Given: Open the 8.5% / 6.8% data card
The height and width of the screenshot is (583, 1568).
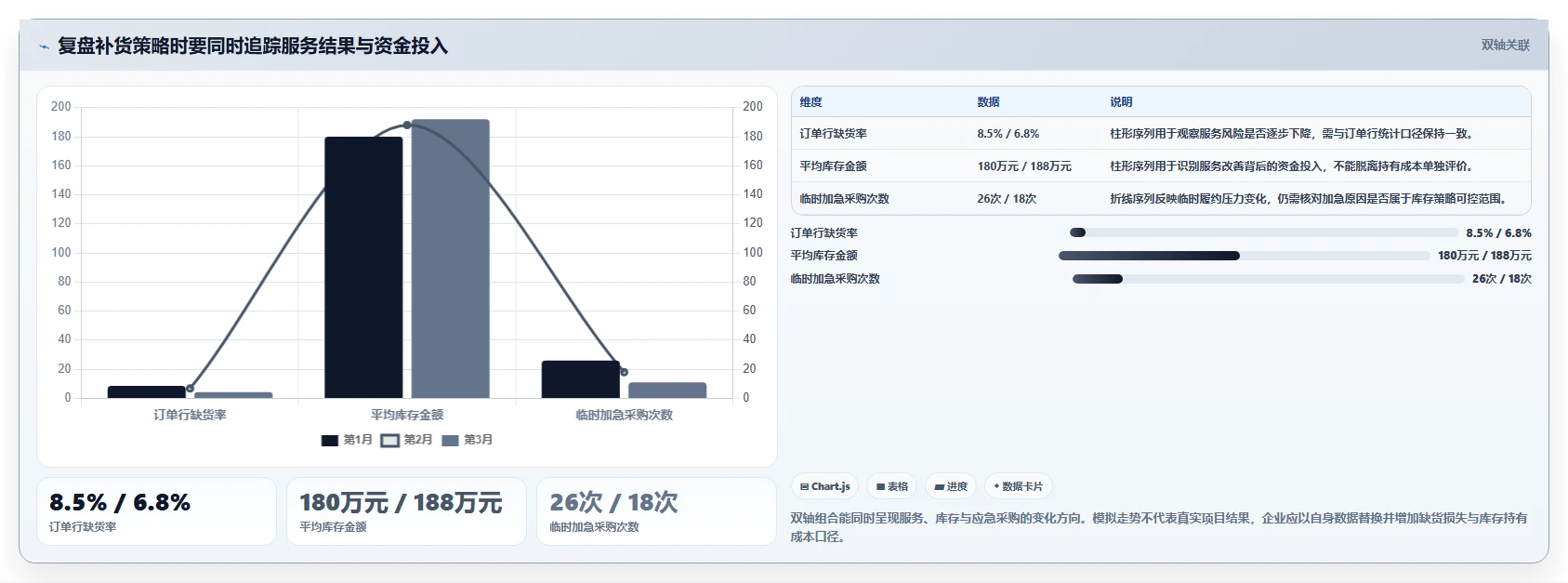Looking at the screenshot, I should (156, 511).
